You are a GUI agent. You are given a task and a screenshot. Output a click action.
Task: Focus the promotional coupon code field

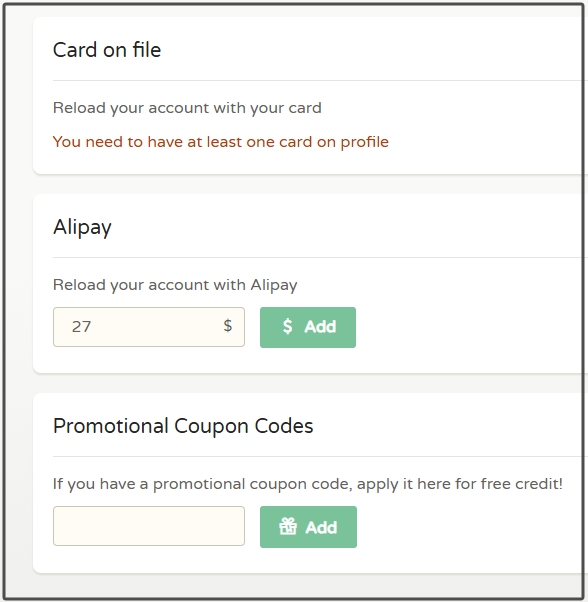click(149, 526)
